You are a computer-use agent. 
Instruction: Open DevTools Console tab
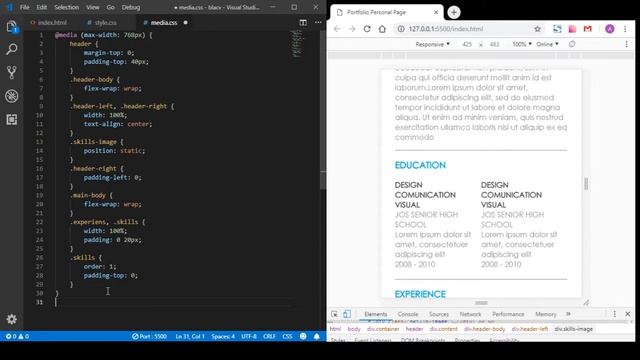pyautogui.click(x=408, y=314)
